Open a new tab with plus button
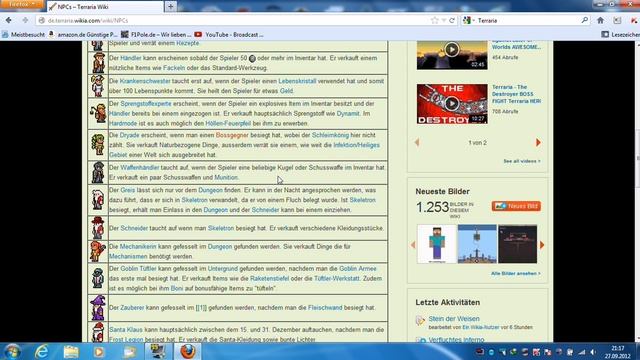The width and height of the screenshot is (640, 360). tap(171, 7)
